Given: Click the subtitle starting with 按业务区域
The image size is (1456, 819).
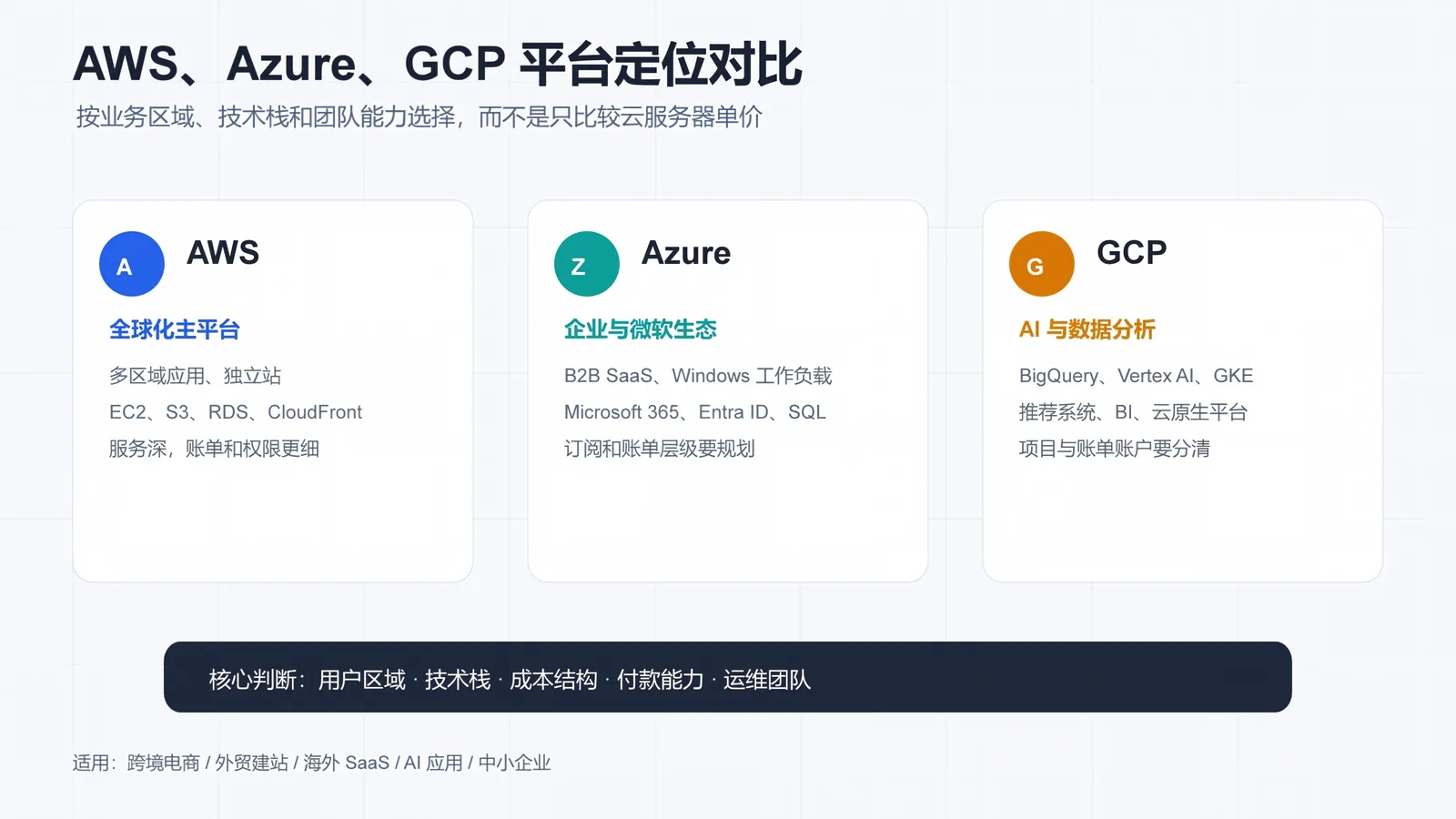Looking at the screenshot, I should [x=420, y=116].
